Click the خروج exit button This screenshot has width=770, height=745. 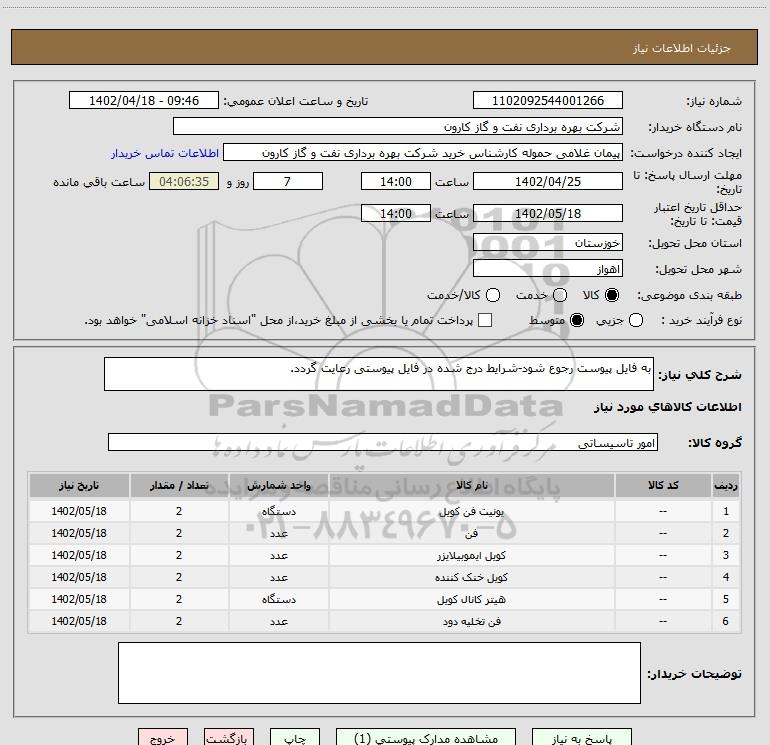point(163,738)
